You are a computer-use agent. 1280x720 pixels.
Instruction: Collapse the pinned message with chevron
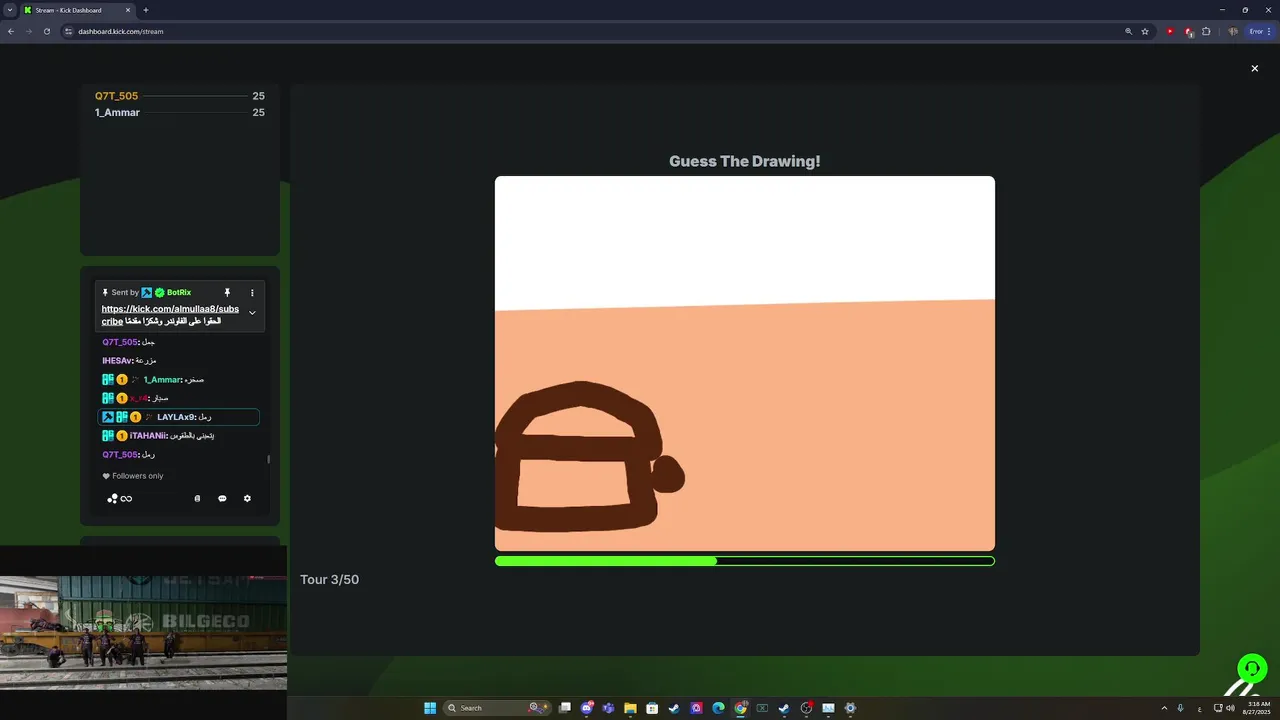(252, 313)
